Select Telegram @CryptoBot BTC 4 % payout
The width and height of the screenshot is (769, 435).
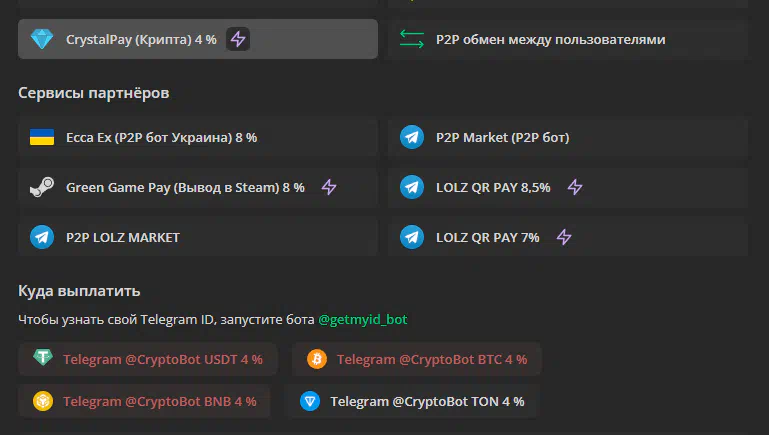click(x=417, y=359)
